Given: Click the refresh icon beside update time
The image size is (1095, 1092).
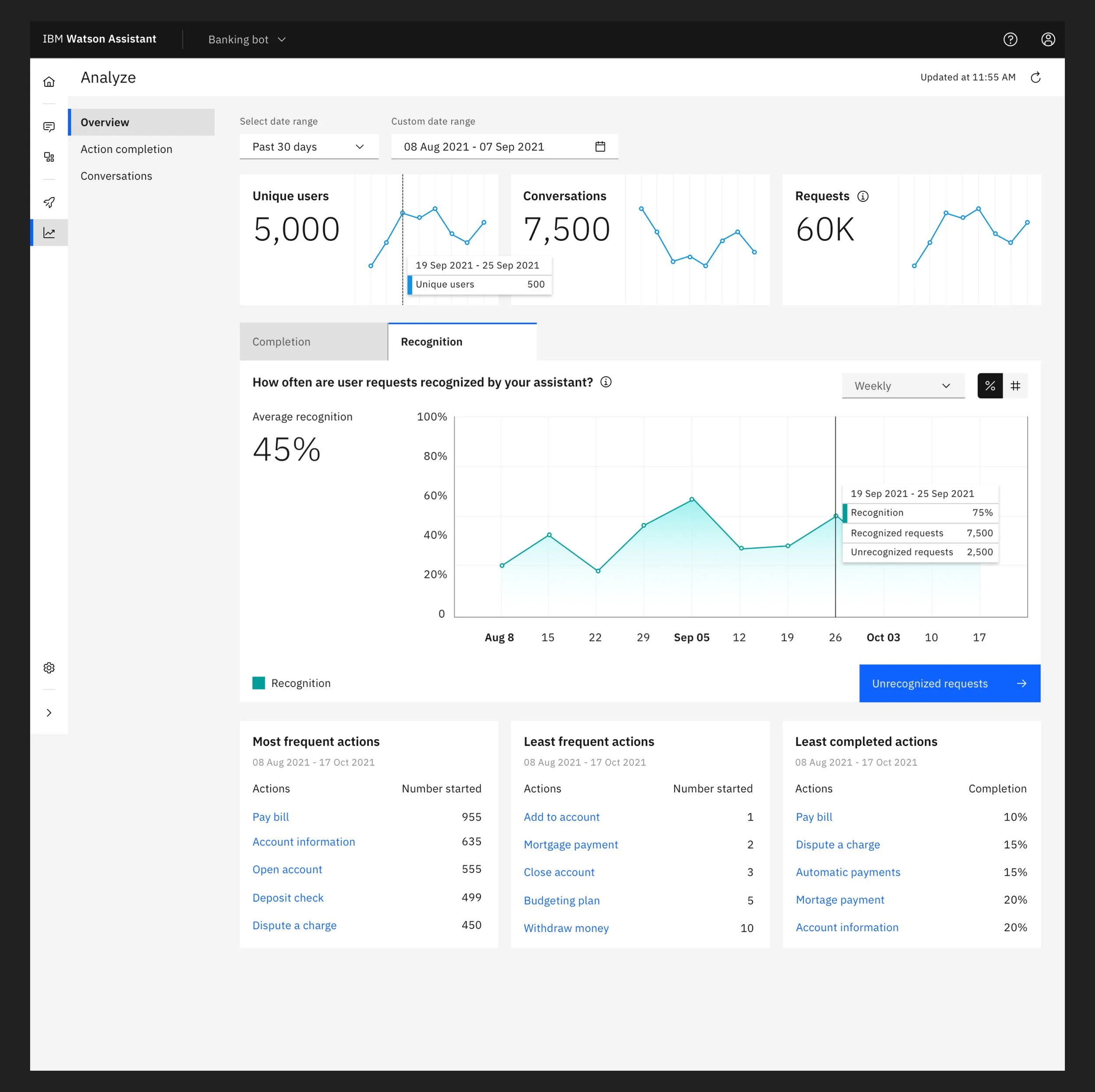Looking at the screenshot, I should pos(1035,77).
